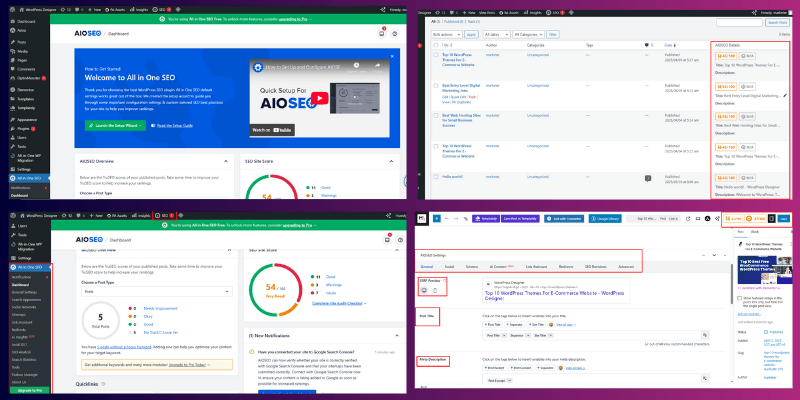Image resolution: width=800 pixels, height=400 pixels.
Task: Click into the Search Posts input field
Action: click(739, 22)
